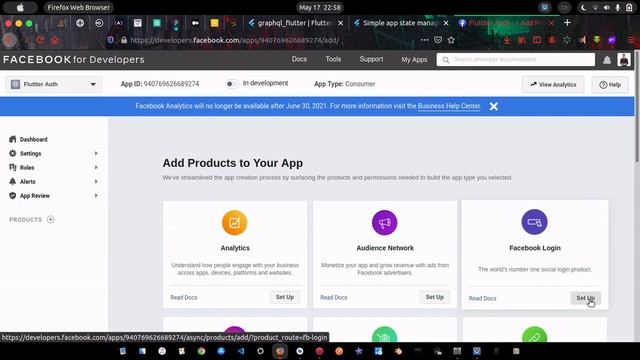The height and width of the screenshot is (360, 640).
Task: Set Up Audience Network product
Action: 435,297
